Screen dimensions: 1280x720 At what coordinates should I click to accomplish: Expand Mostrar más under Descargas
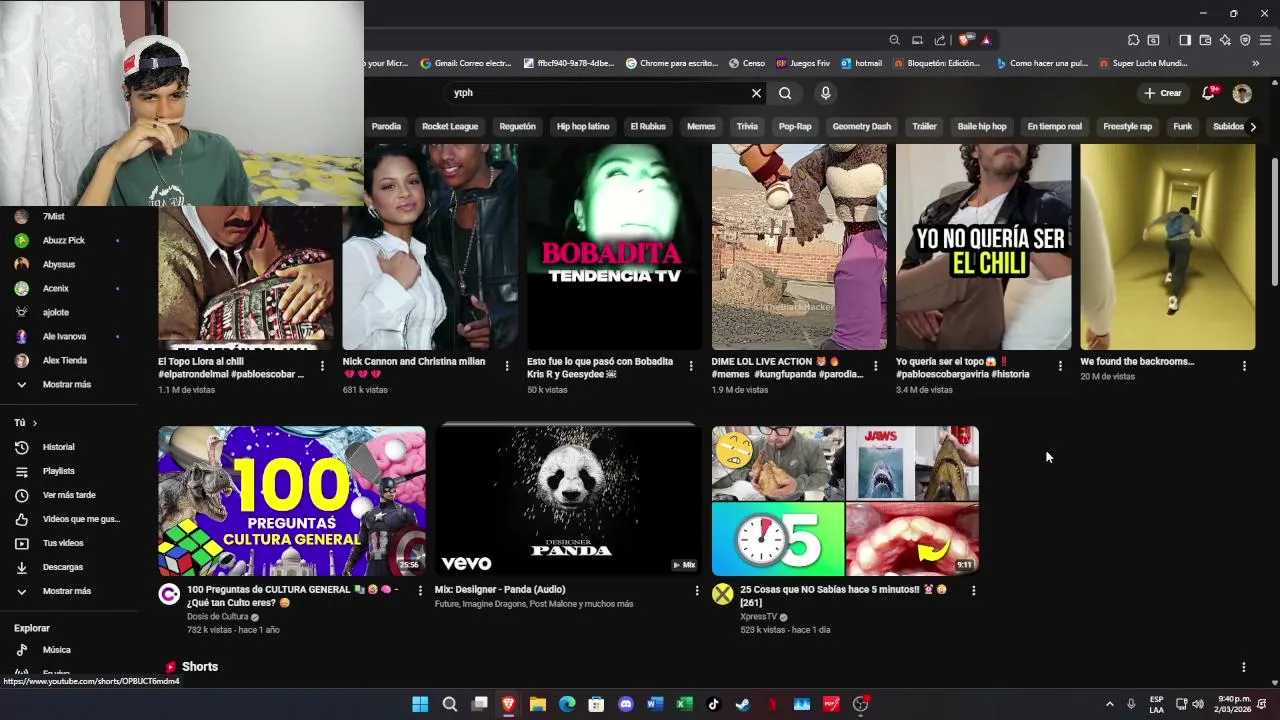tap(66, 591)
